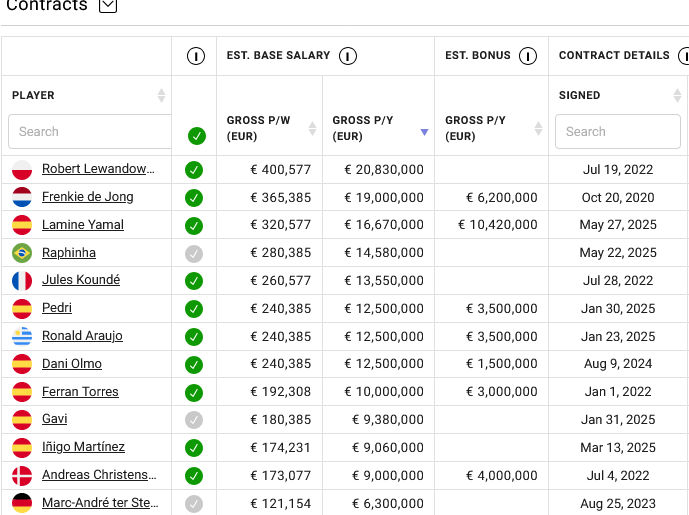
Task: Click green verified check for Pedri
Action: pos(194,309)
